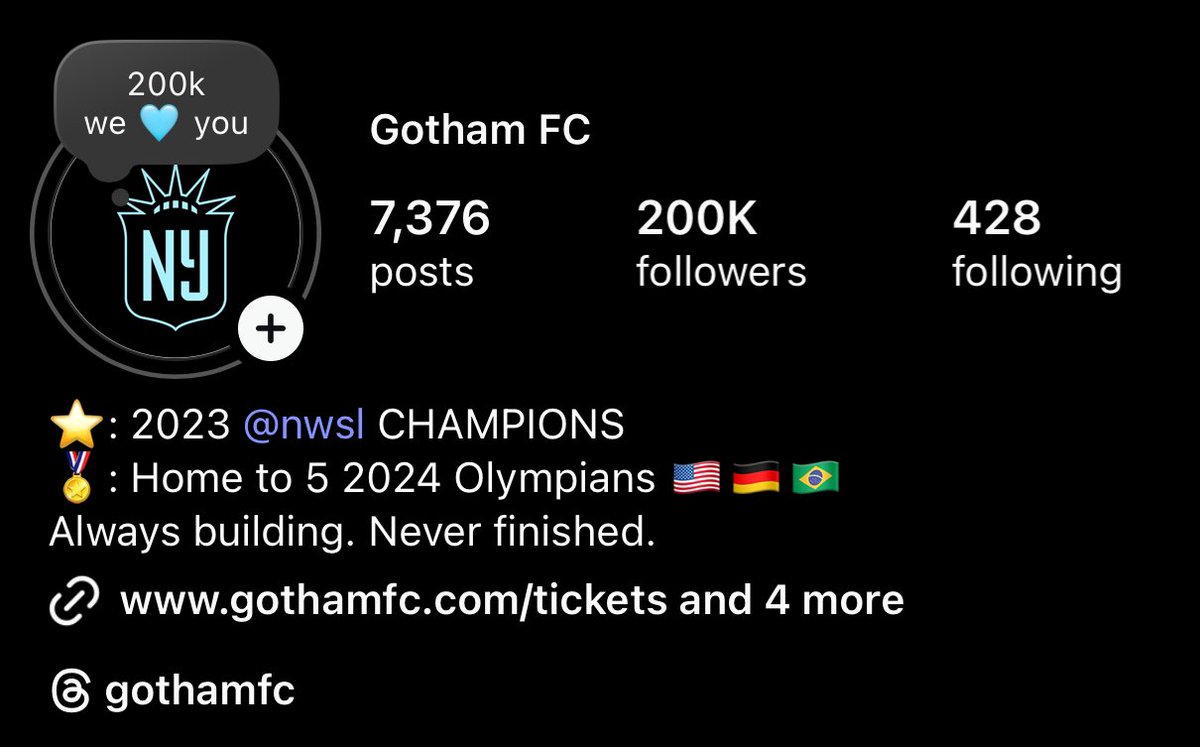The width and height of the screenshot is (1200, 747).
Task: Tap the plus badge on profile picture
Action: (271, 328)
